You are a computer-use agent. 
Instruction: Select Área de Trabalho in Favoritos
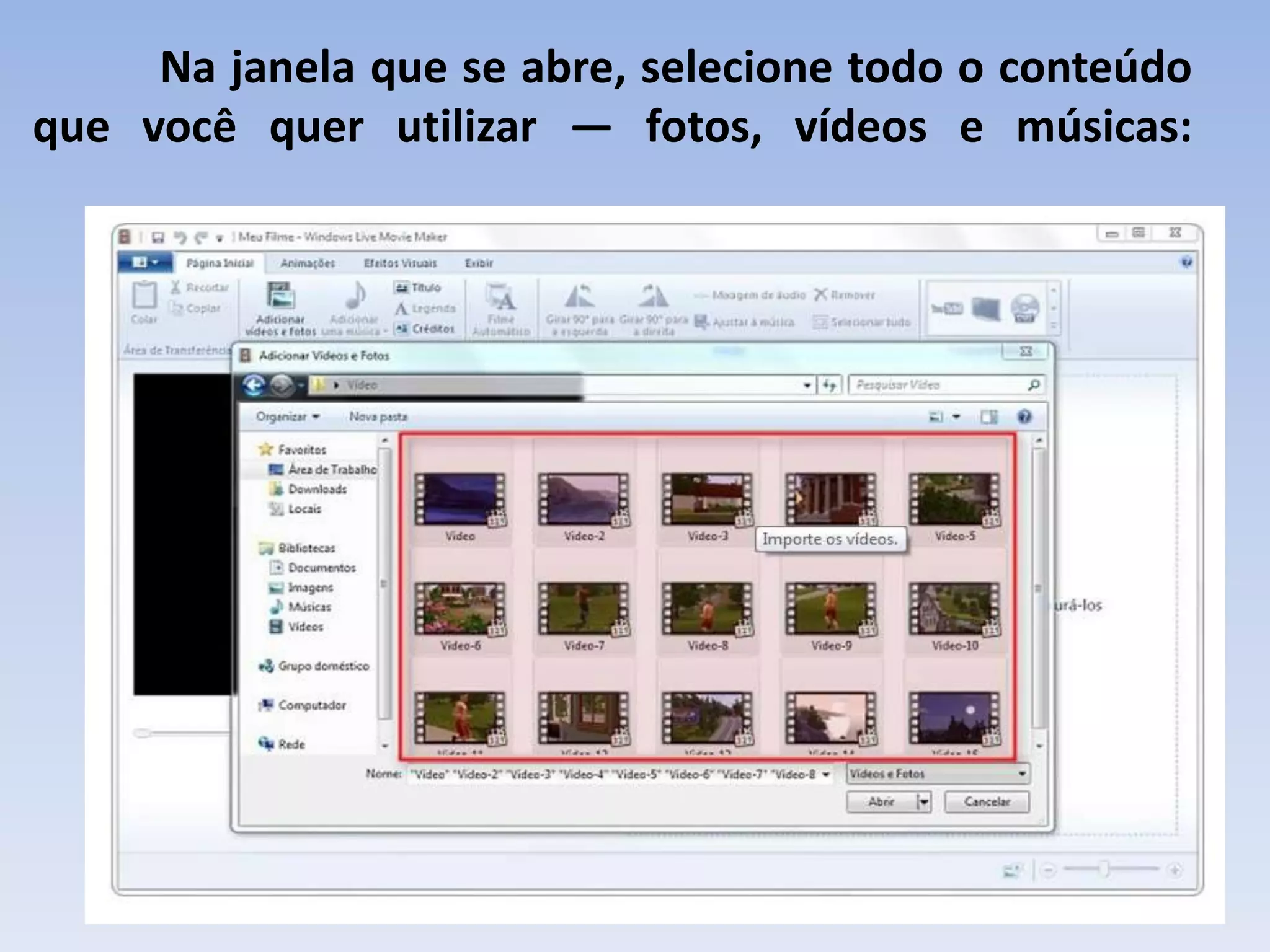[322, 470]
